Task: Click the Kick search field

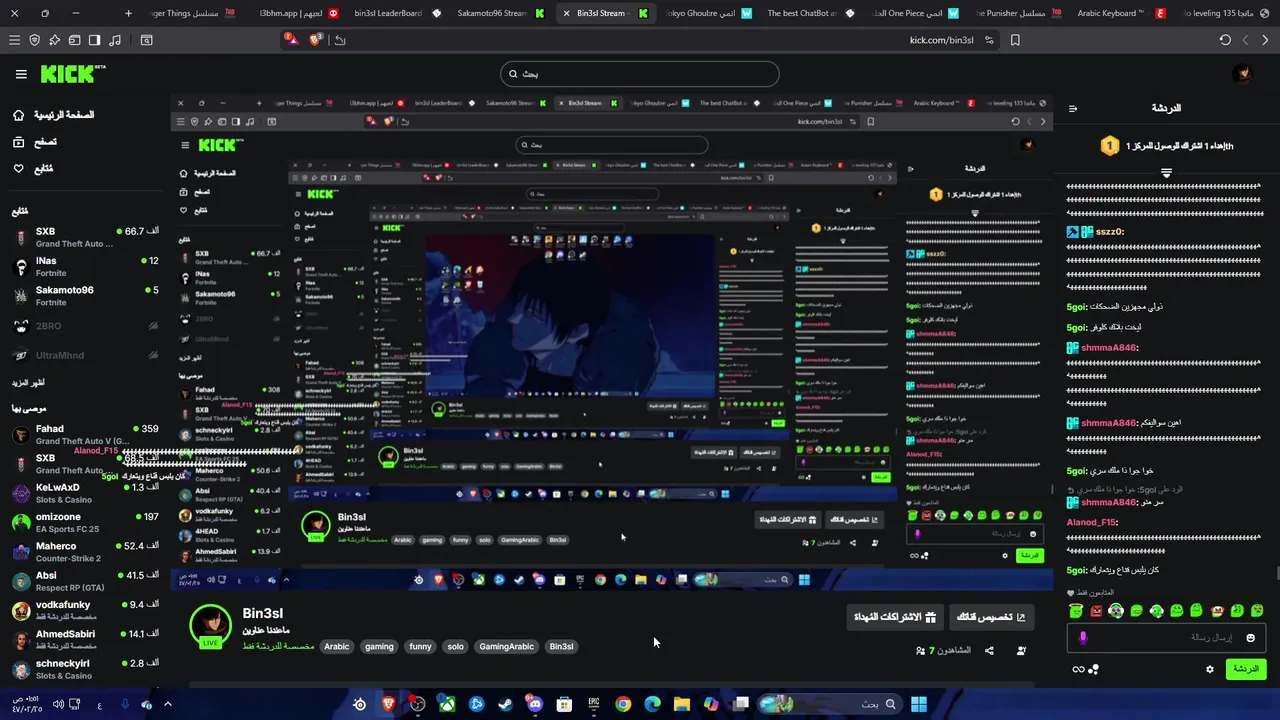Action: [x=640, y=74]
